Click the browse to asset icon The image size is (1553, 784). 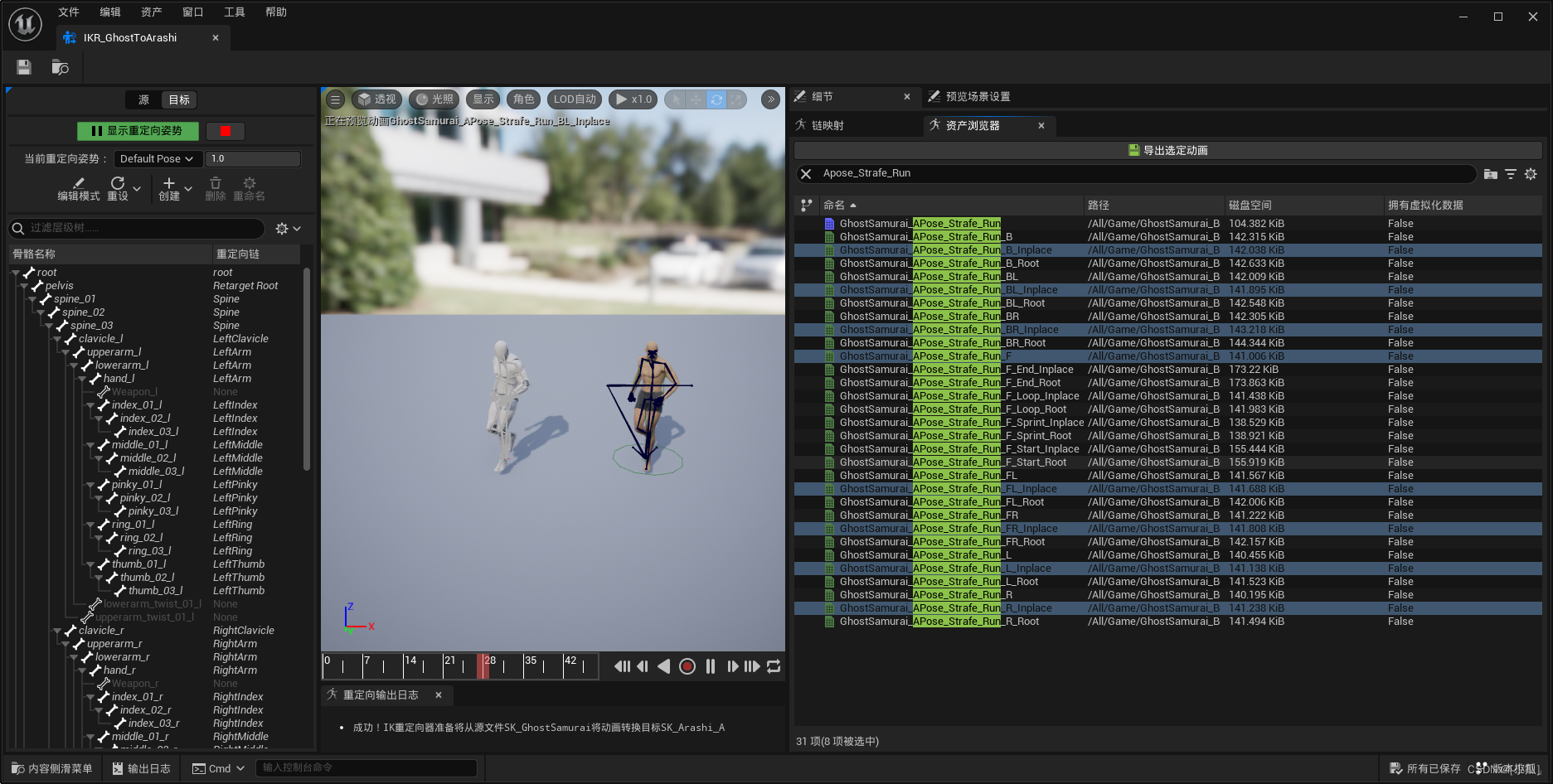click(60, 67)
